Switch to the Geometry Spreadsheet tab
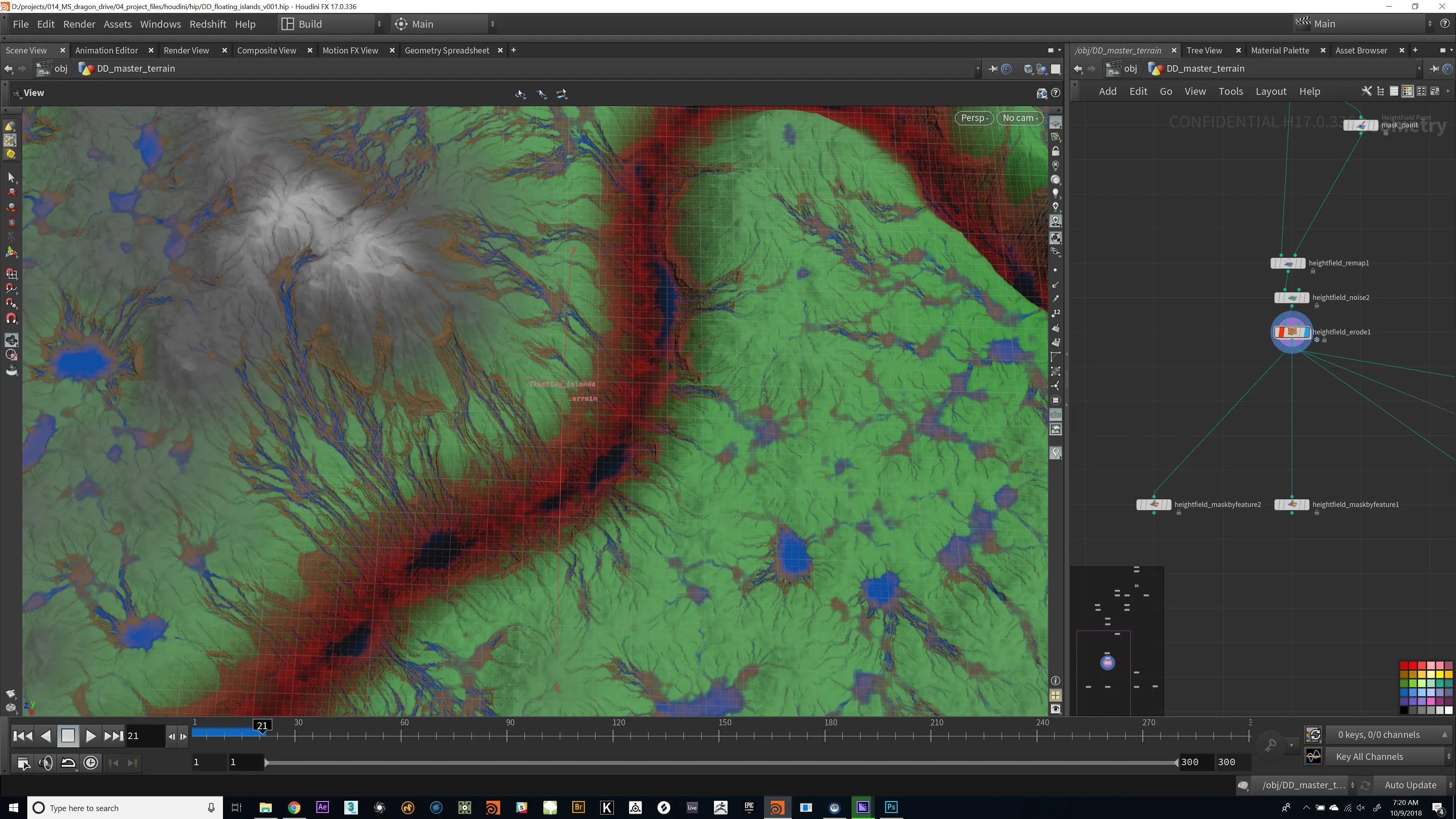 pyautogui.click(x=447, y=50)
